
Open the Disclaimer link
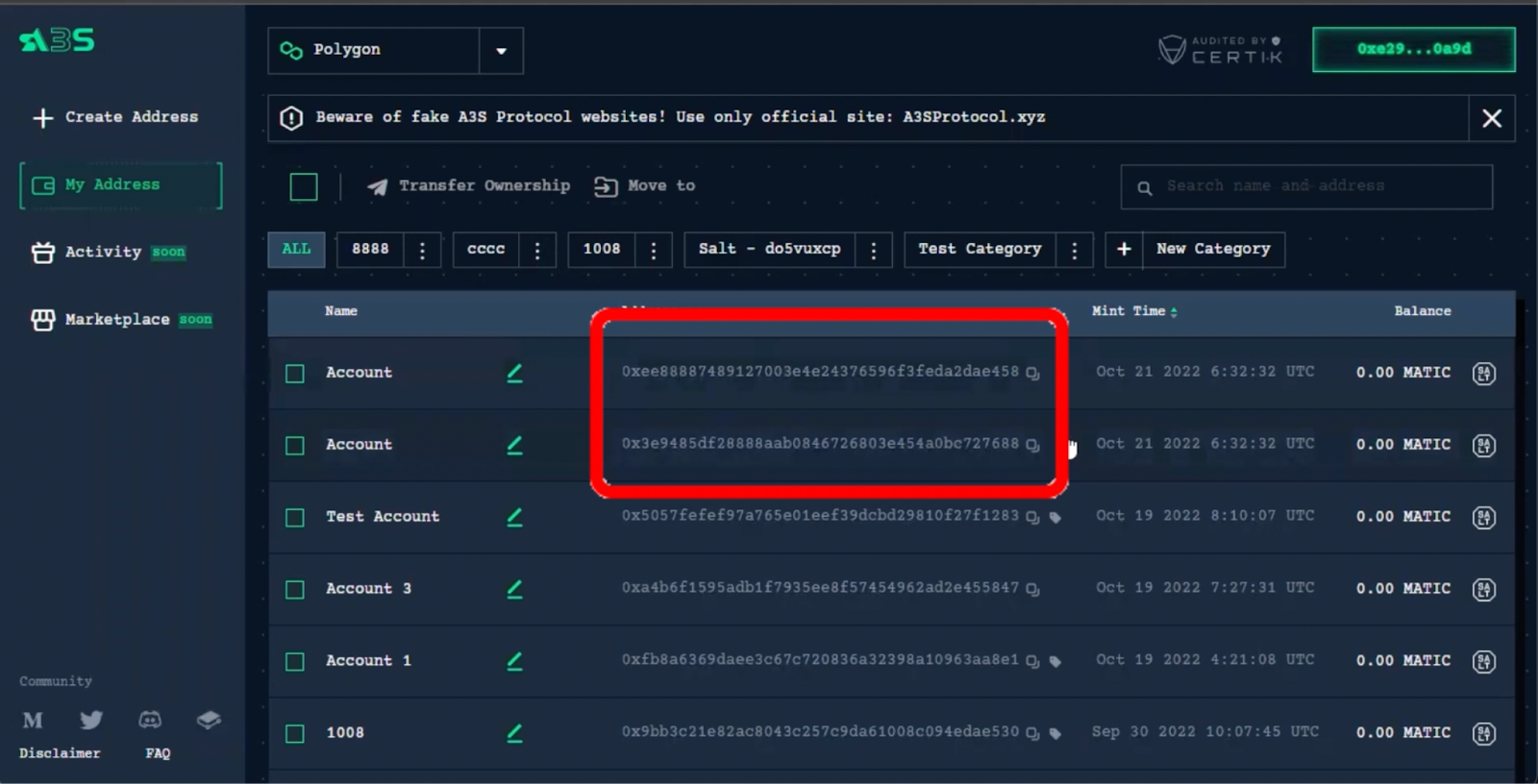(60, 753)
